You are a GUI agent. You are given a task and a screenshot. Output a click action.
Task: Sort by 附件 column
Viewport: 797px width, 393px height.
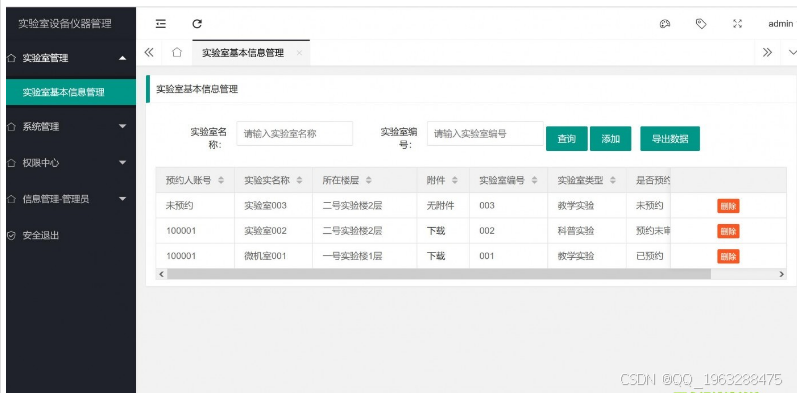(455, 180)
